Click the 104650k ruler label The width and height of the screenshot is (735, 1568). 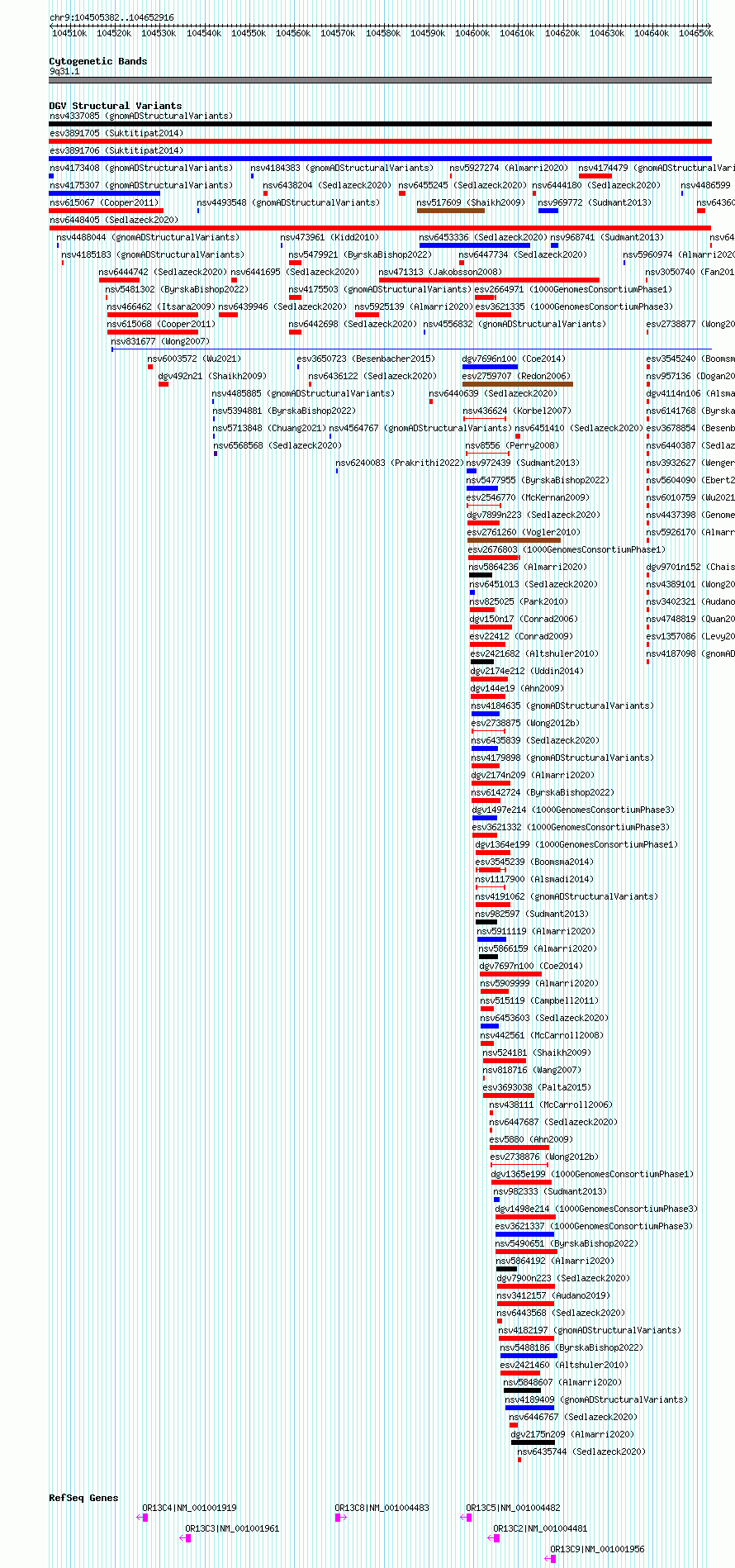(696, 33)
